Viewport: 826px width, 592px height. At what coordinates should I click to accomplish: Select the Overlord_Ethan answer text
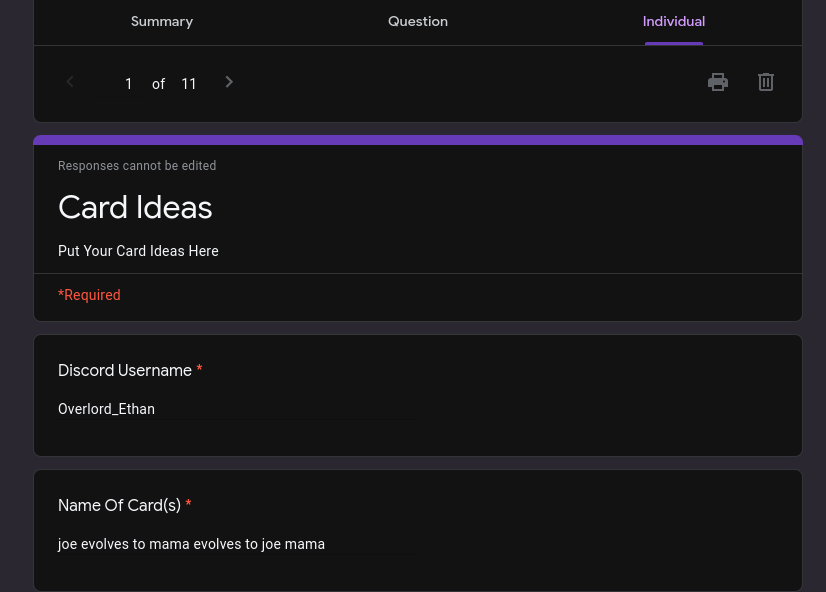point(106,409)
